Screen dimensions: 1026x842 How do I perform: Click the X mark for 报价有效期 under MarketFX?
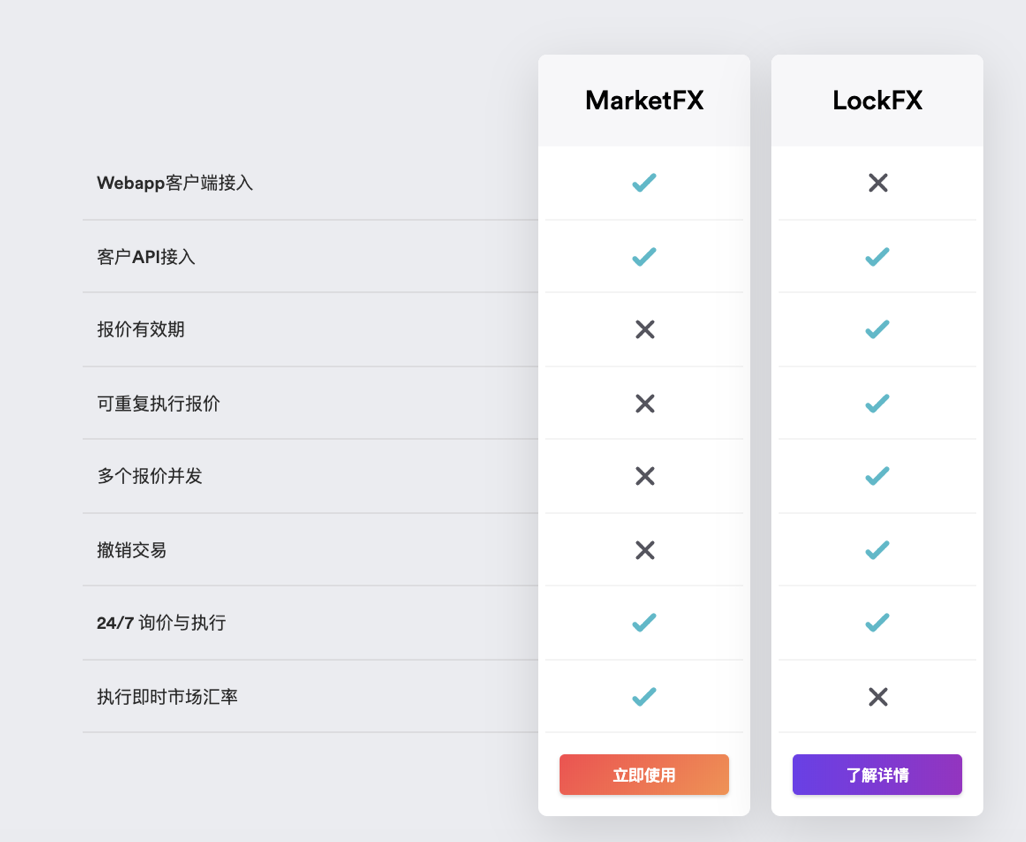pyautogui.click(x=643, y=330)
